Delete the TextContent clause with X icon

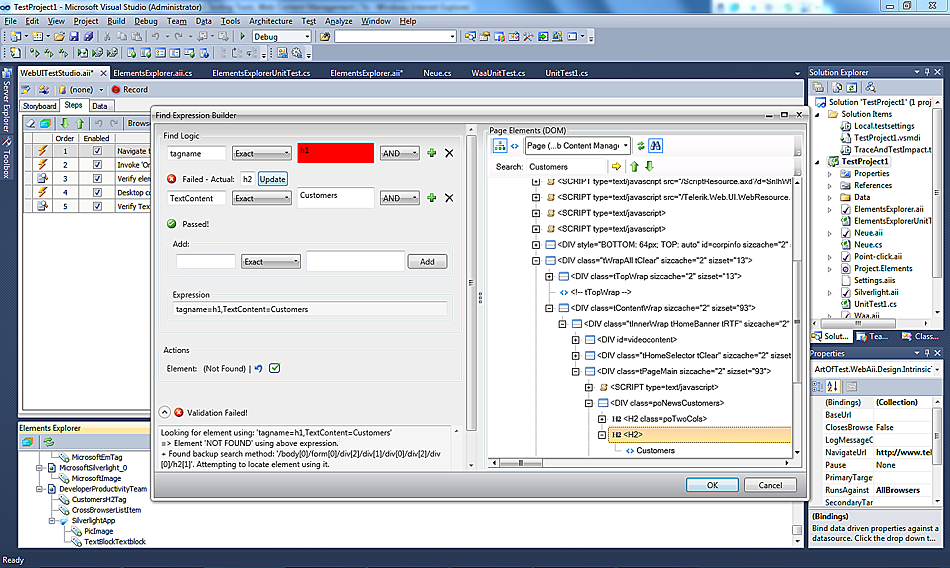pos(449,198)
